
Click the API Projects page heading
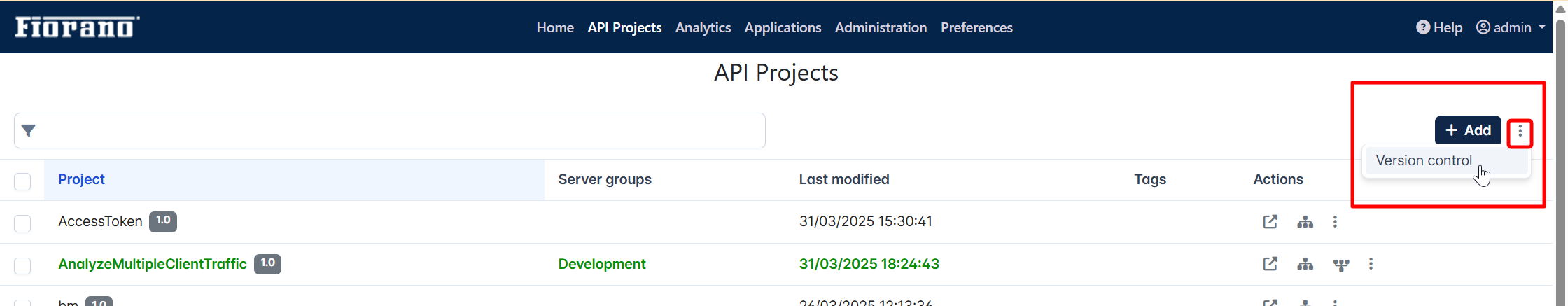tap(776, 73)
